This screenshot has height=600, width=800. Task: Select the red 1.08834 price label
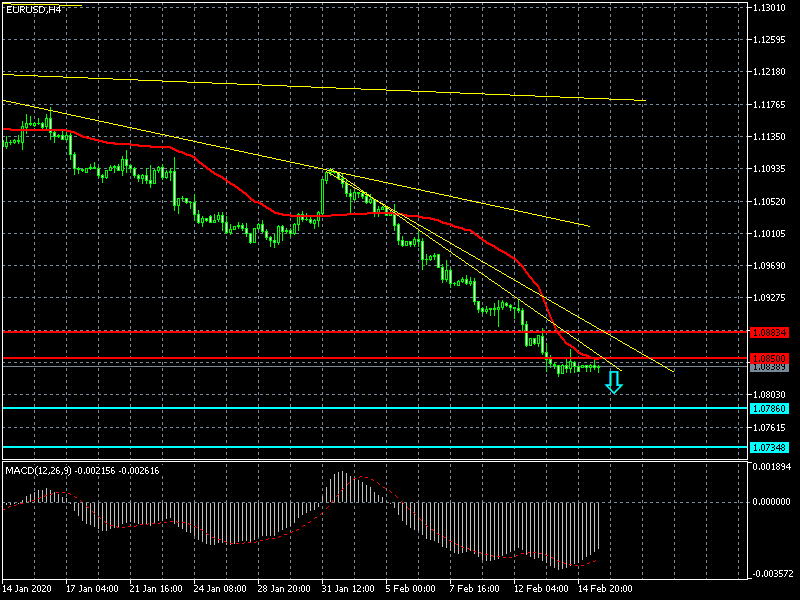(x=769, y=331)
